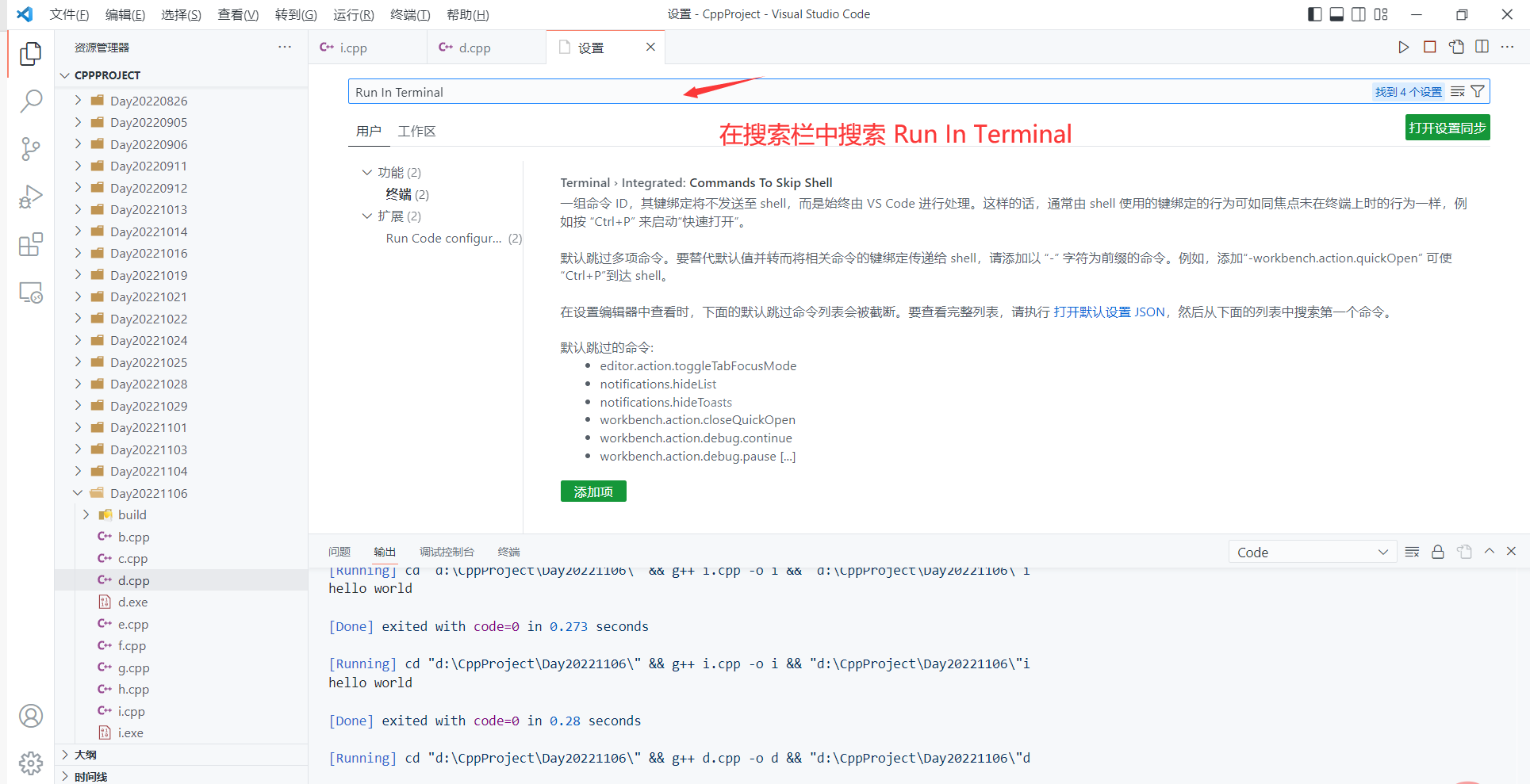
Task: Open the Search view in activity bar
Action: pos(30,101)
